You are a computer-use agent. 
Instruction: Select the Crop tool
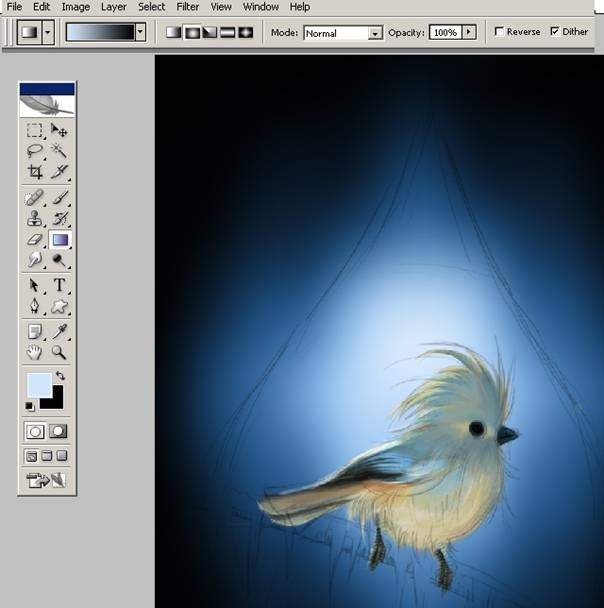click(x=35, y=171)
